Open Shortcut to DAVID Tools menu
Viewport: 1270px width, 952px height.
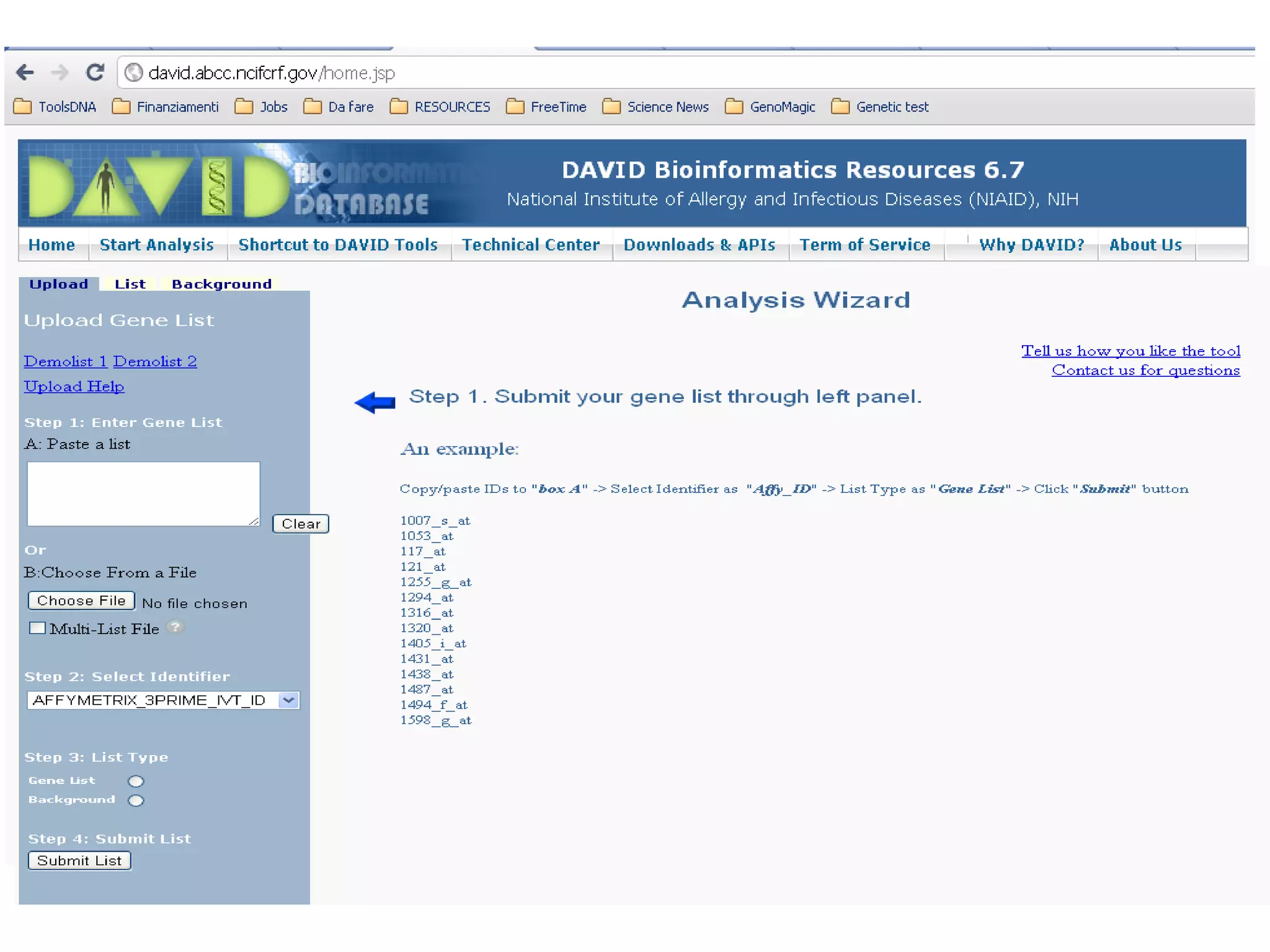(x=338, y=245)
